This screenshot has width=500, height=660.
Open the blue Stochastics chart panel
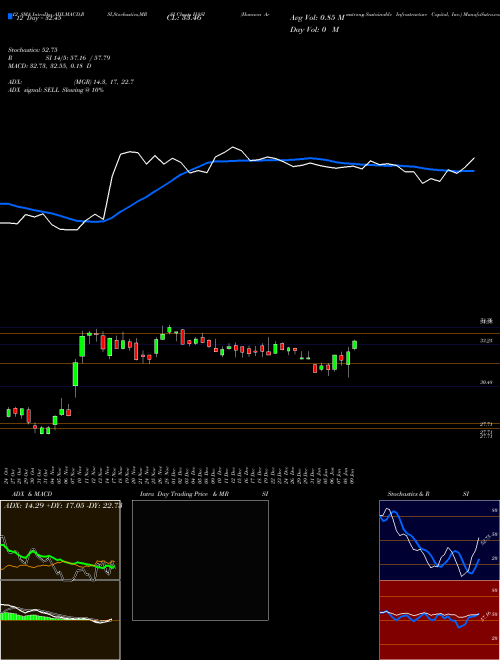439,540
